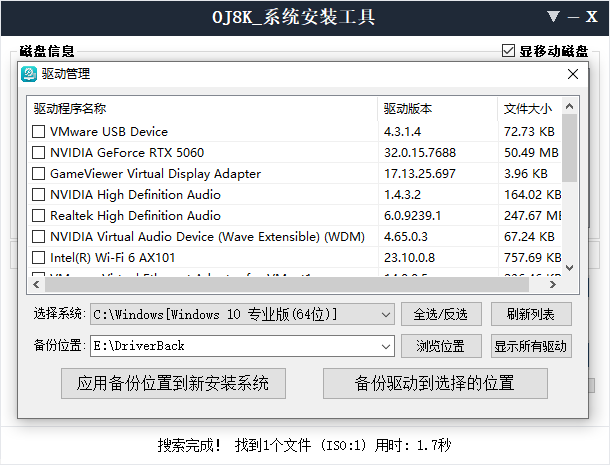Click the 驱动管理 dialog app icon

(x=28, y=74)
